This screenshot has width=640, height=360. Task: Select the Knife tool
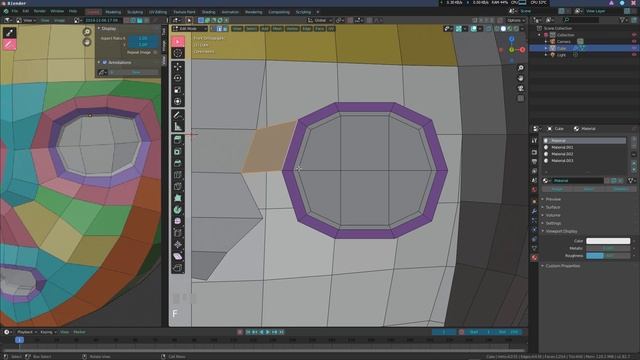[178, 187]
